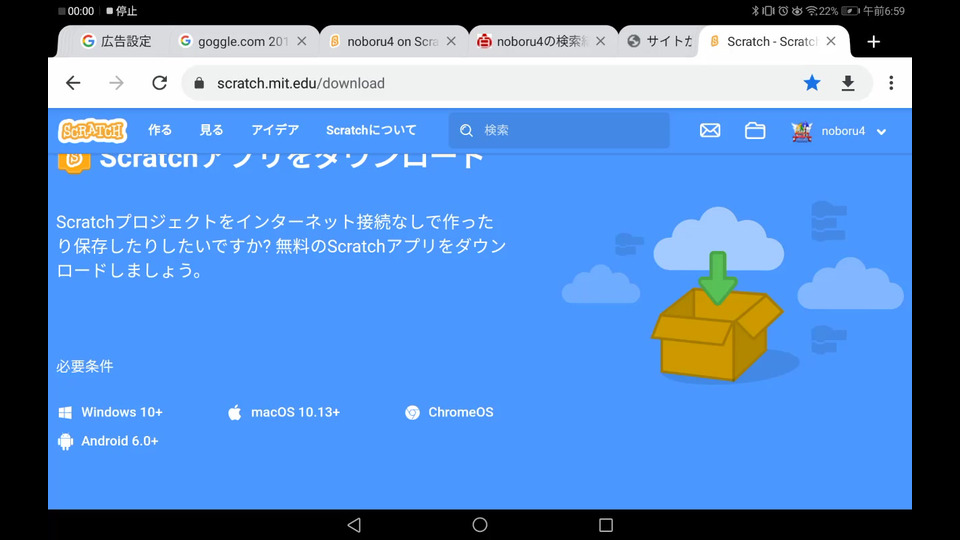Viewport: 960px width, 540px height.
Task: Close the noboru4の検索 tab
Action: coord(601,41)
